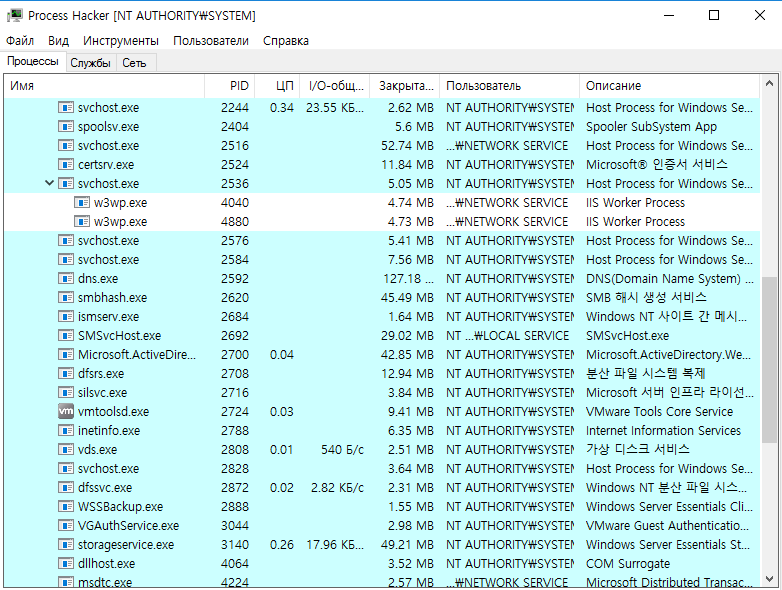The height and width of the screenshot is (590, 782).
Task: Click the SMSvcHost.exe process icon
Action: click(66, 336)
